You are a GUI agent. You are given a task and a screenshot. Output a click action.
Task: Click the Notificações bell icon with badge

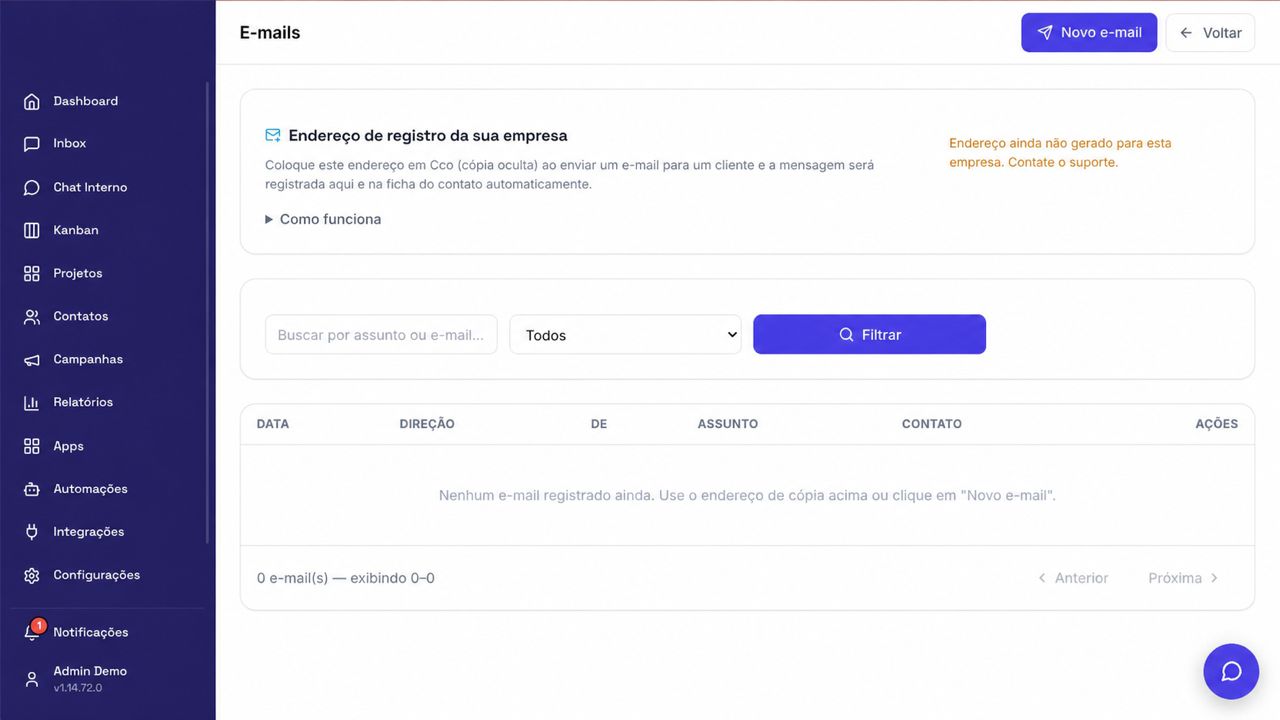(33, 631)
